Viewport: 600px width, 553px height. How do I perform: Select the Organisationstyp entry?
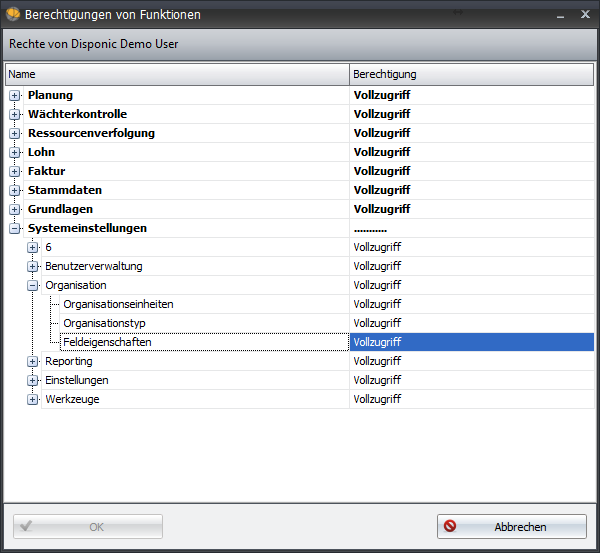104,323
